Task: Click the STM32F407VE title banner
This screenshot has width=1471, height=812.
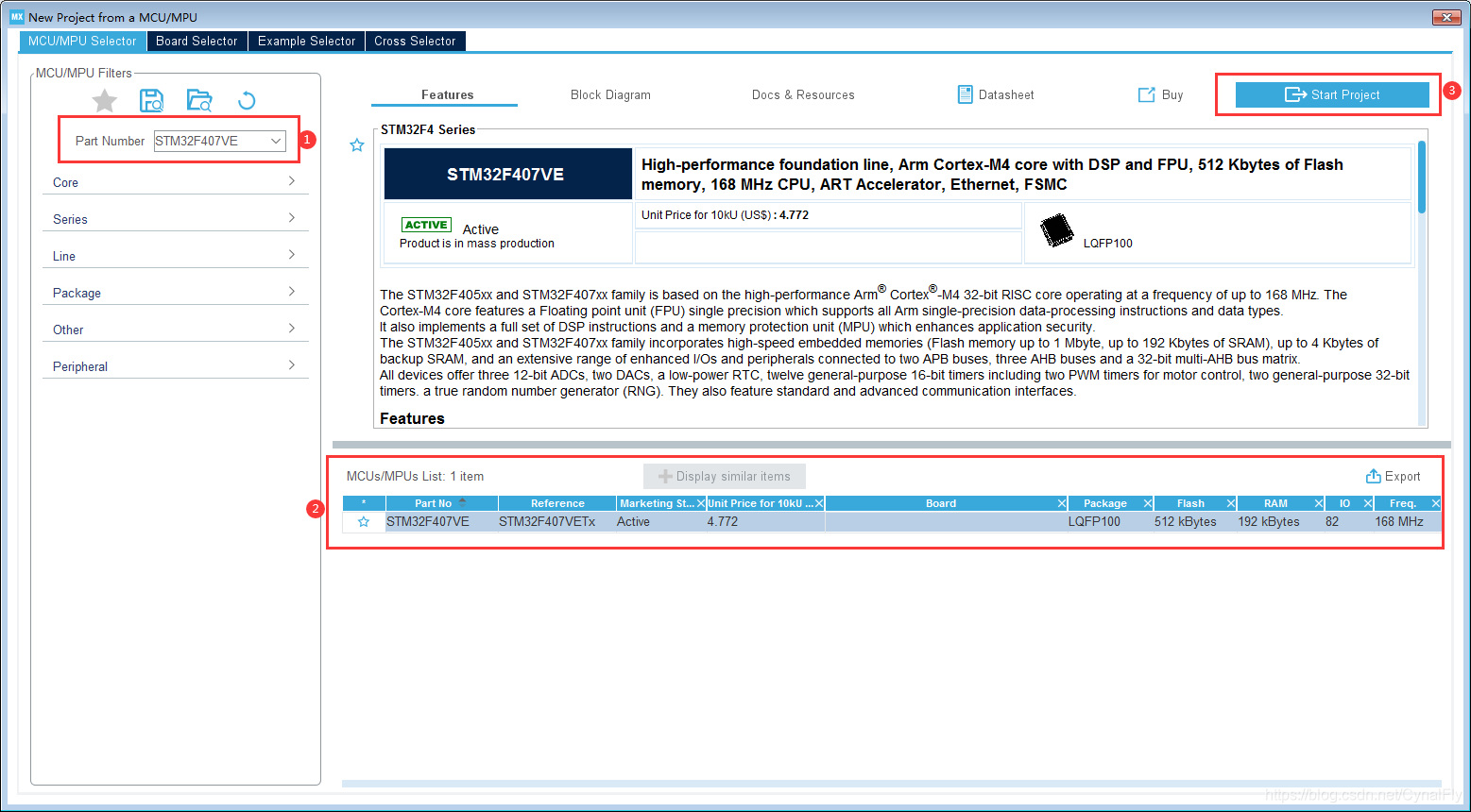Action: coord(507,174)
